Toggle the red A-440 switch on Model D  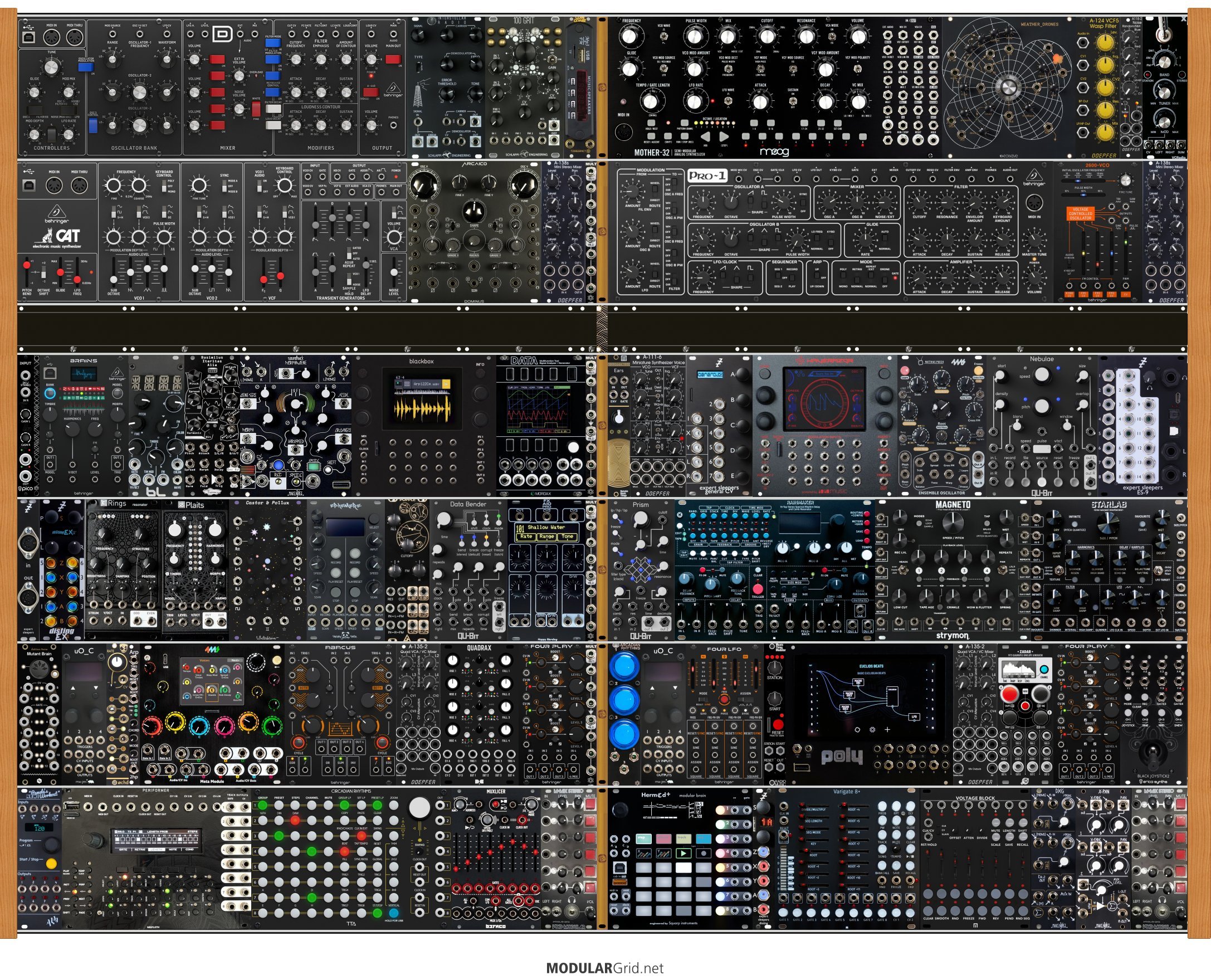[371, 93]
